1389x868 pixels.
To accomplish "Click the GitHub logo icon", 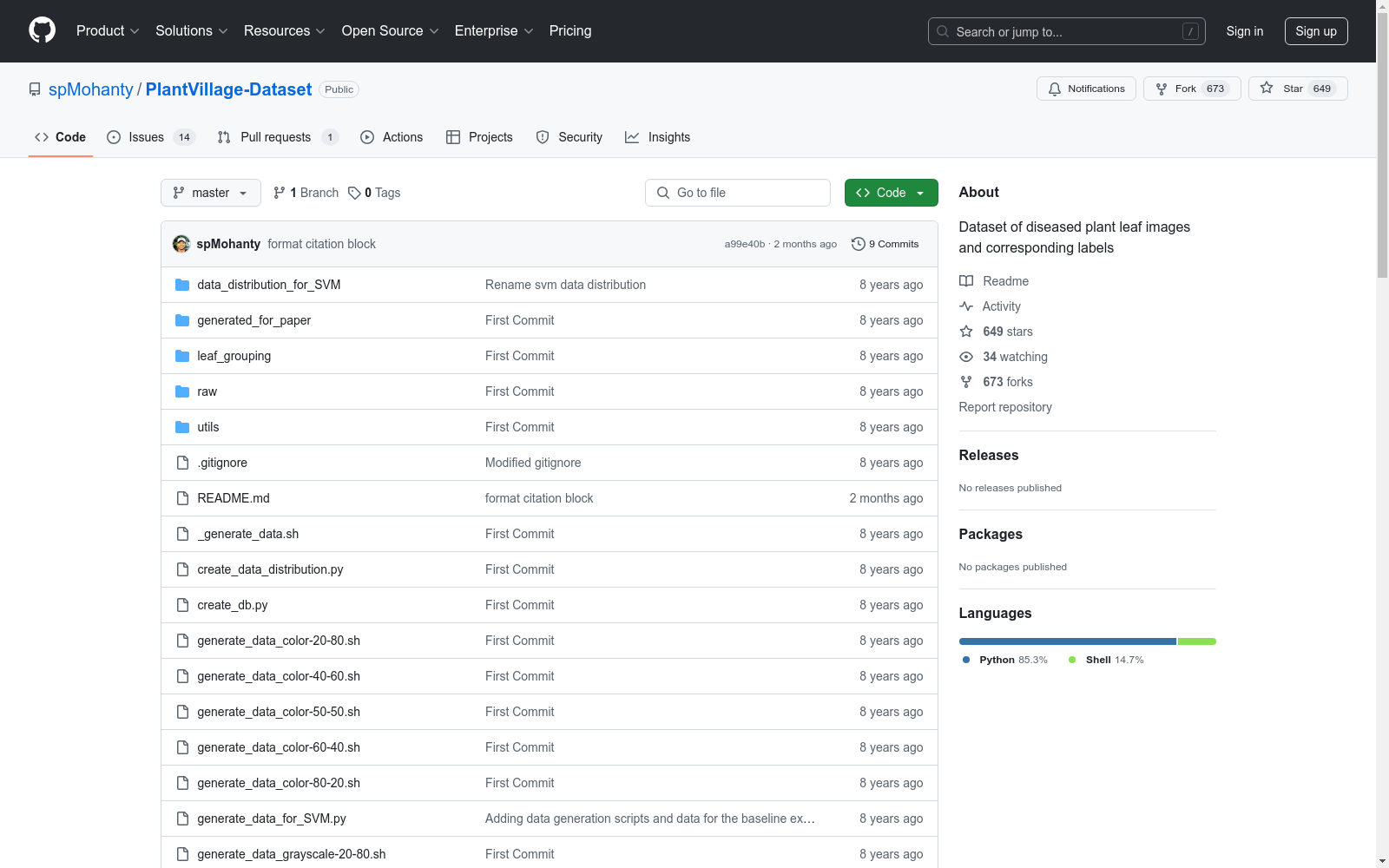I will [x=42, y=30].
